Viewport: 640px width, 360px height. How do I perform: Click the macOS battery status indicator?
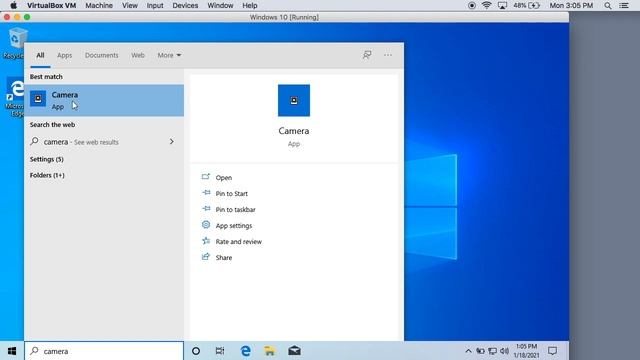coord(527,5)
